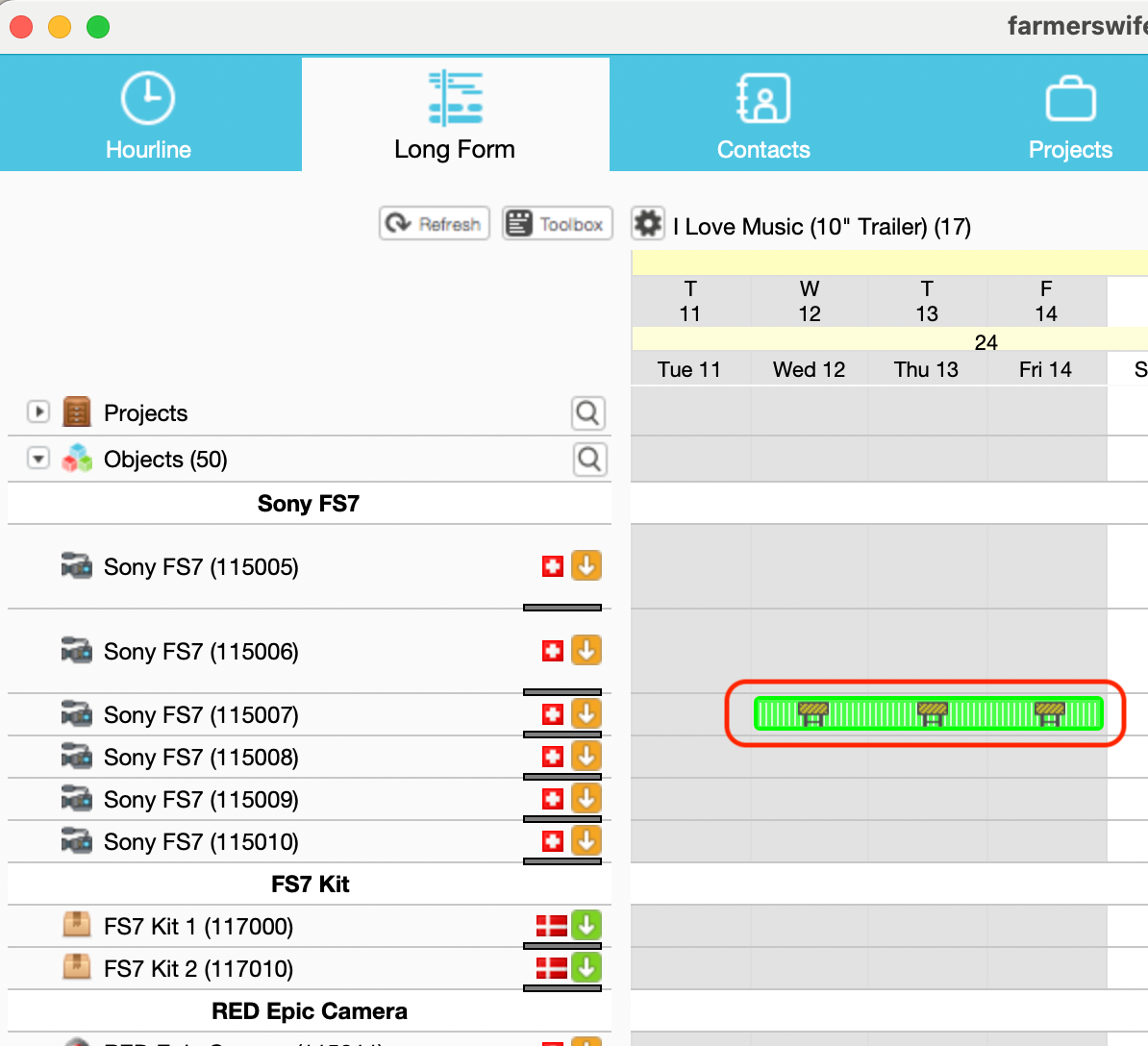Click the Swiss flag icon for Sony FS7 (115010)
This screenshot has width=1148, height=1046.
553,841
